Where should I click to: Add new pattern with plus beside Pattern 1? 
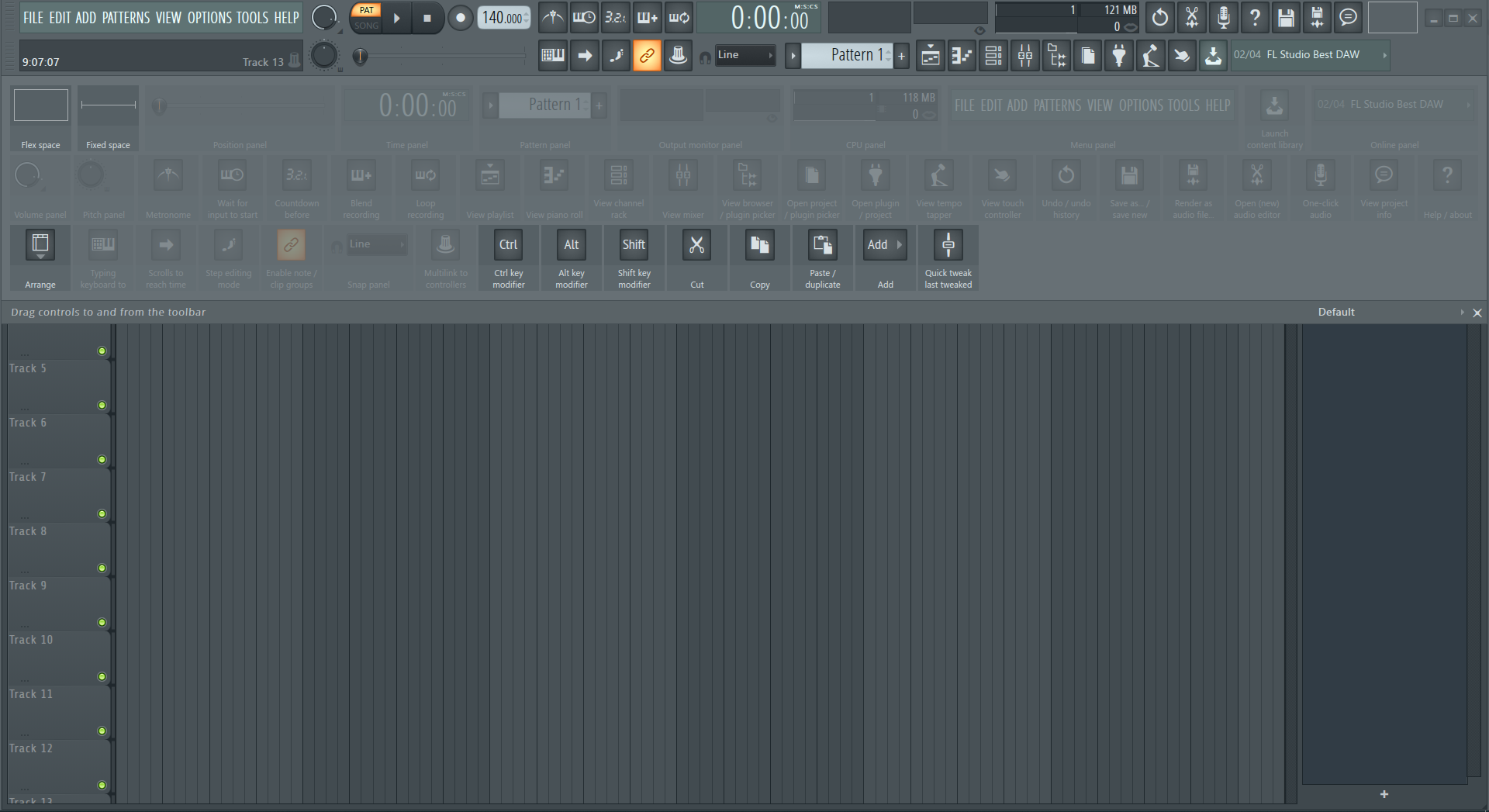point(901,56)
